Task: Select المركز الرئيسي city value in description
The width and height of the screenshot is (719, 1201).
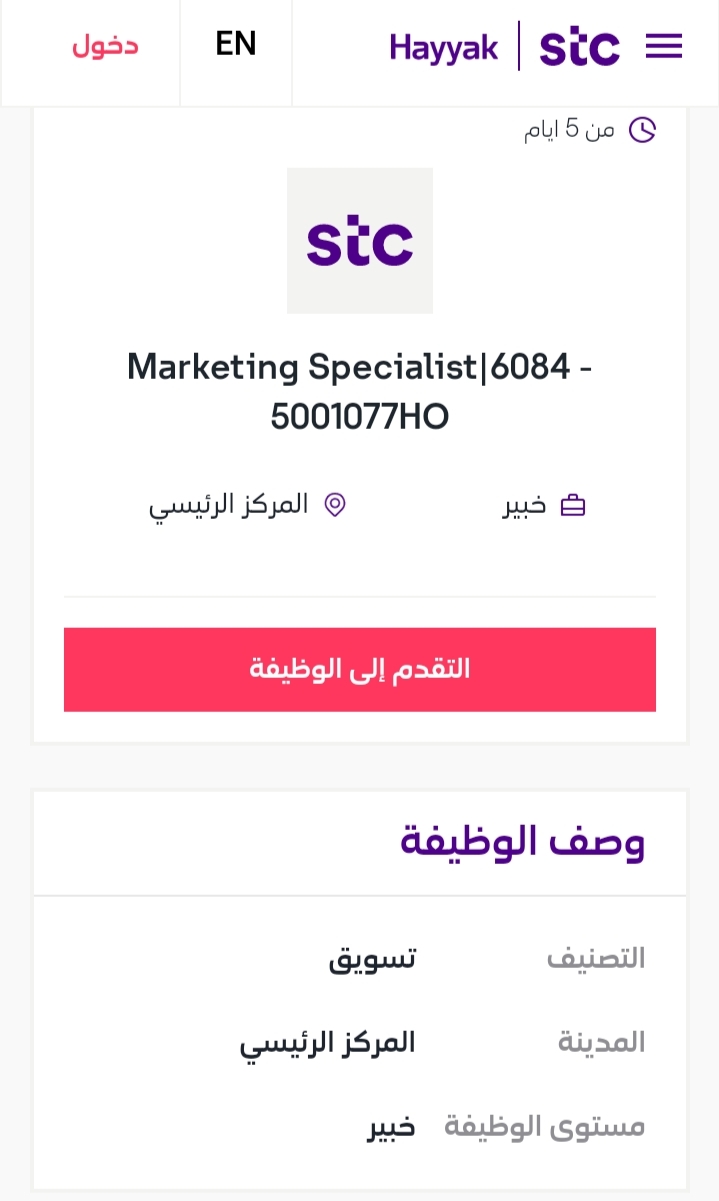Action: (x=327, y=1043)
